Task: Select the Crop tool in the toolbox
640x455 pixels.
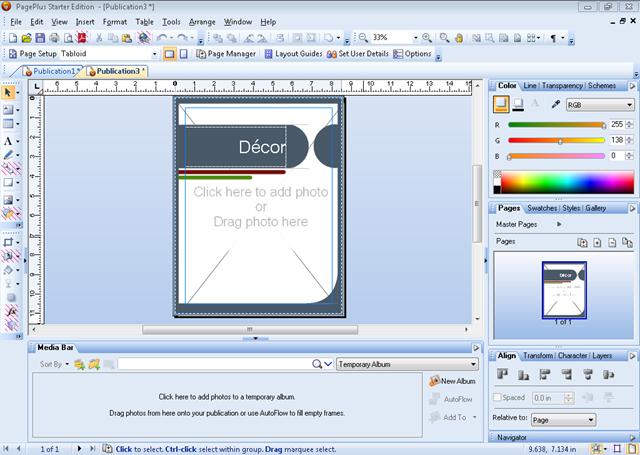Action: (x=8, y=242)
